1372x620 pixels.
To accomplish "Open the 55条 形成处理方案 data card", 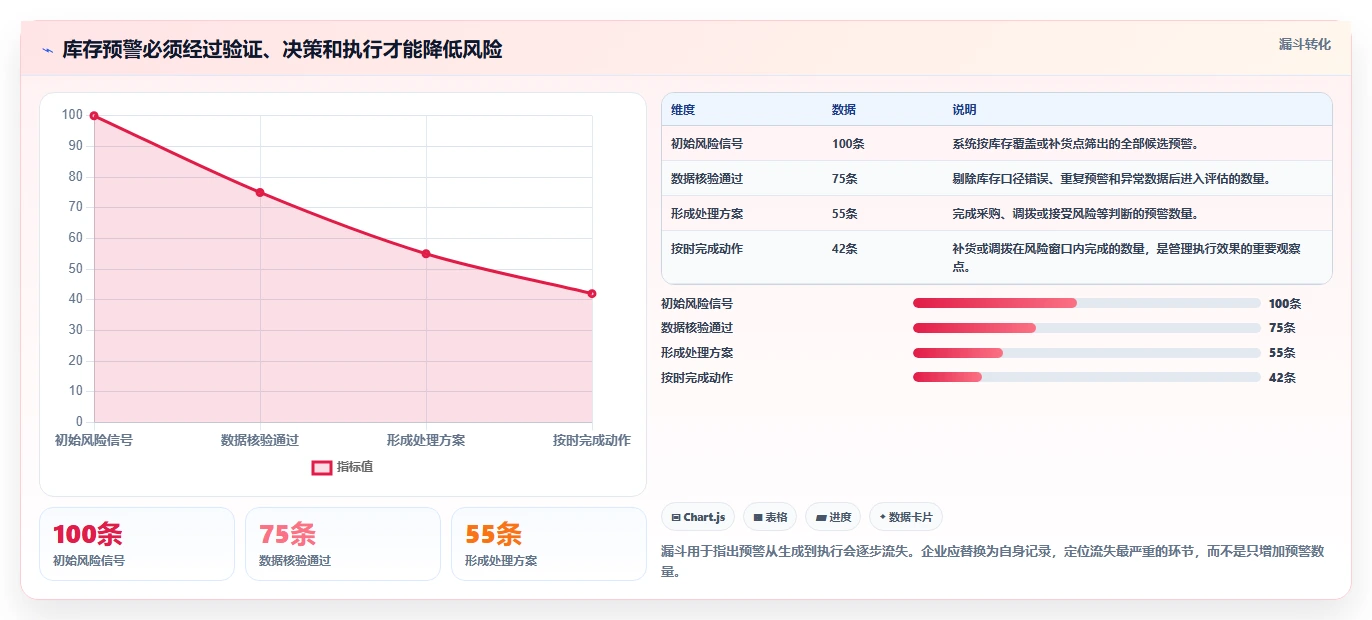I will [549, 544].
